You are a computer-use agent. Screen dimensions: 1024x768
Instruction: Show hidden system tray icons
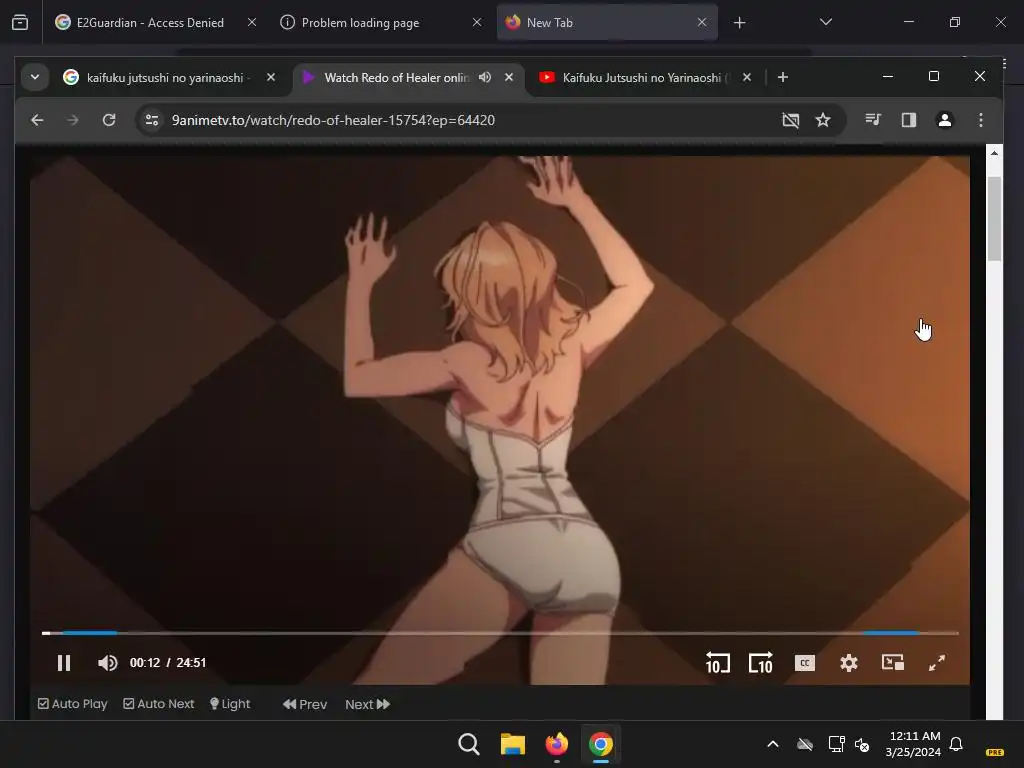(773, 744)
